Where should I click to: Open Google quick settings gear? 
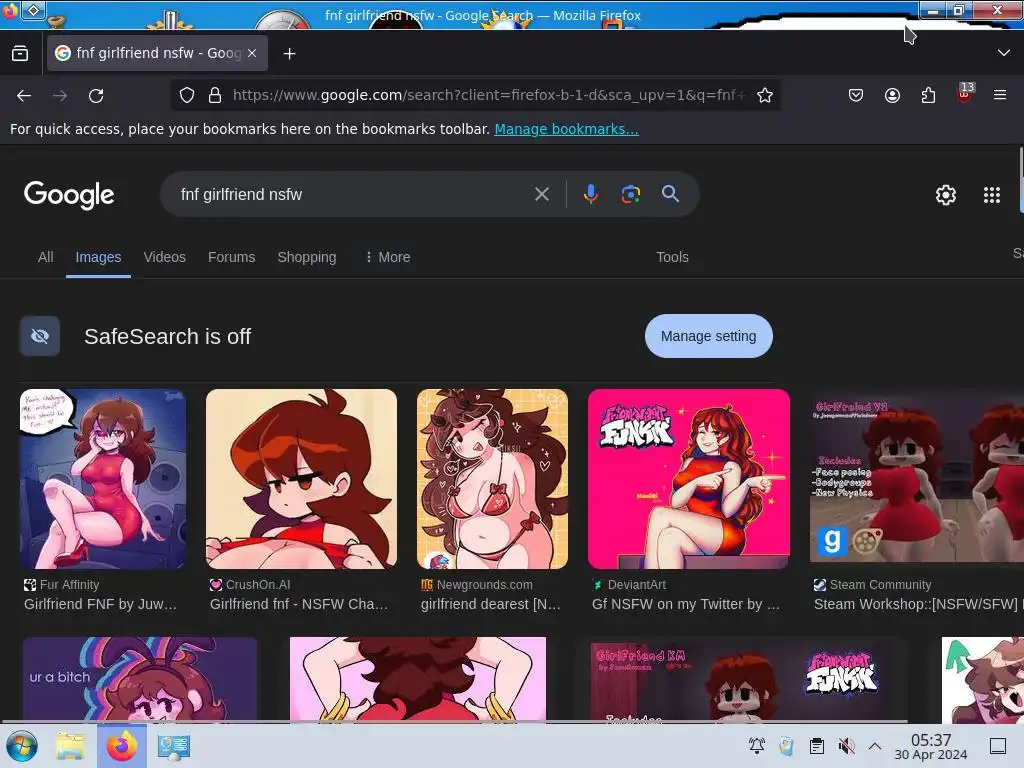pos(946,195)
